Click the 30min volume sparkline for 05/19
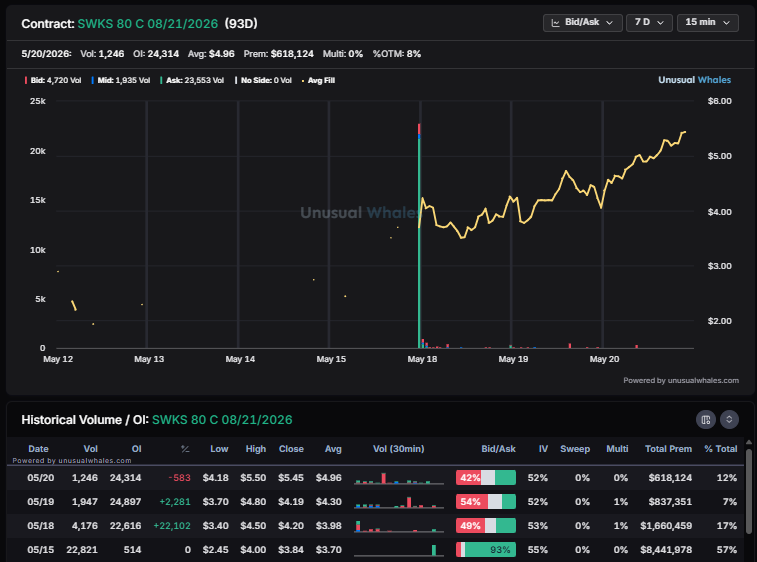This screenshot has width=757, height=562. point(399,502)
